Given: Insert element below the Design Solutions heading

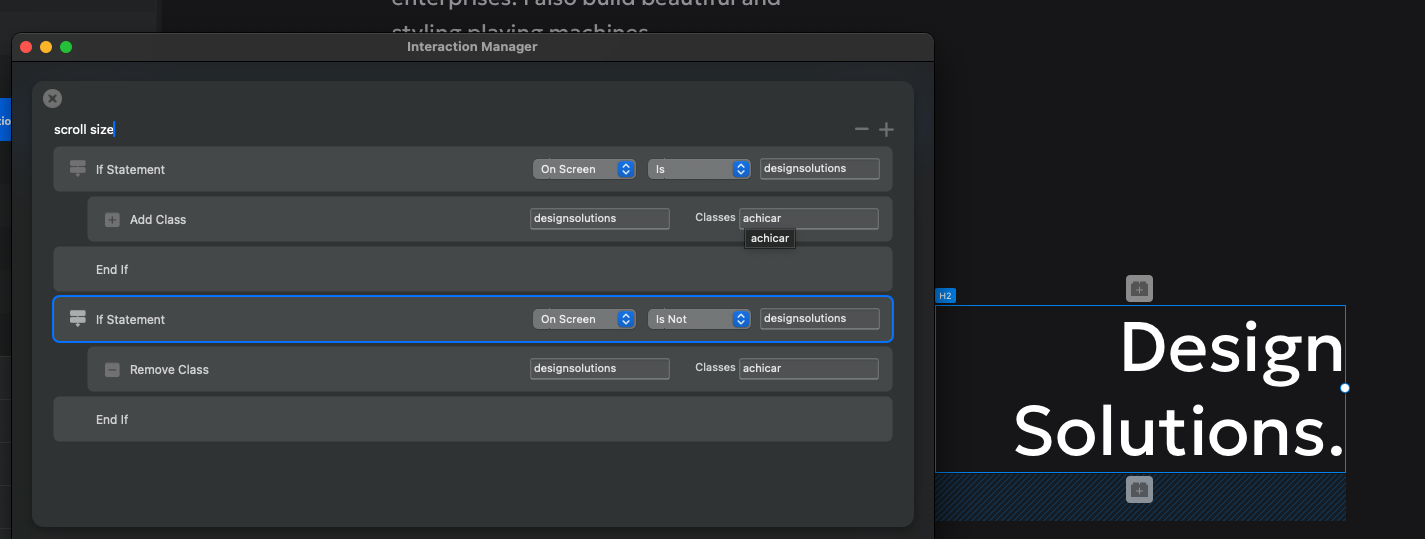Looking at the screenshot, I should point(1139,490).
